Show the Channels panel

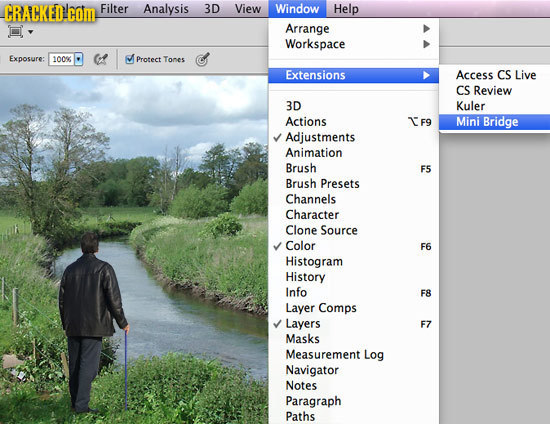click(x=354, y=199)
